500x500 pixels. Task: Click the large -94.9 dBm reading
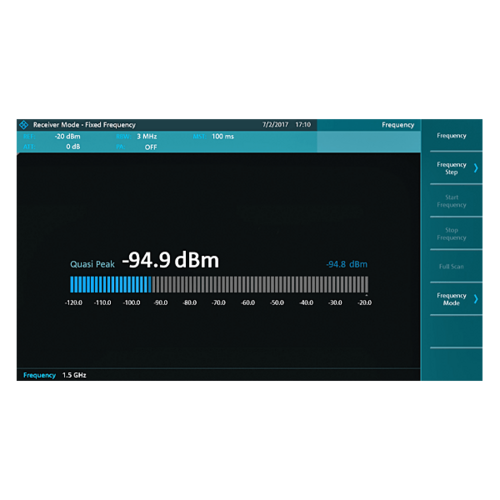click(x=171, y=260)
